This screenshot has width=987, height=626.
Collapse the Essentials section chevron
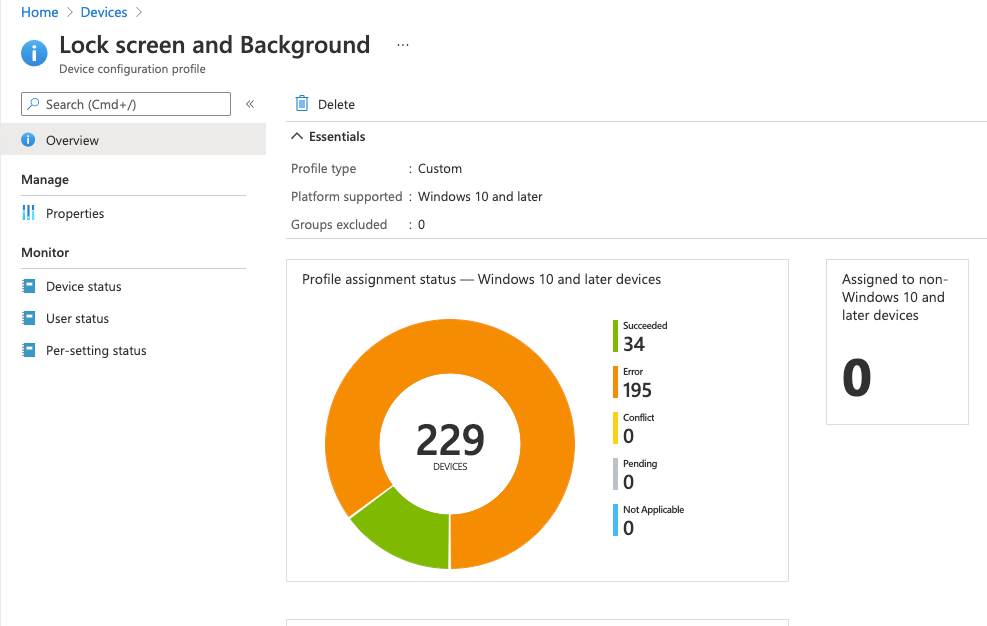297,136
